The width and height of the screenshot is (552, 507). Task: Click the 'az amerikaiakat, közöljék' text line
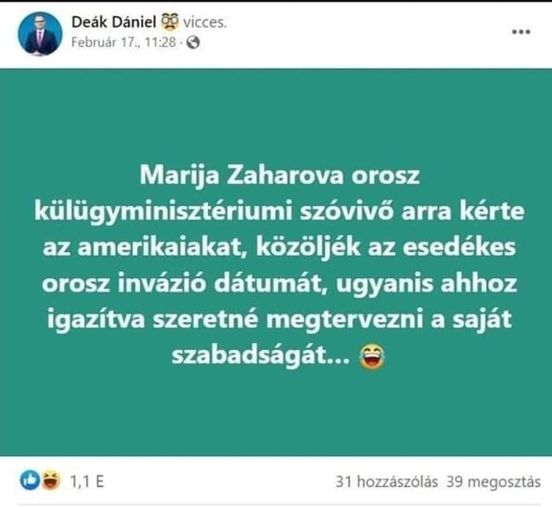click(202, 248)
